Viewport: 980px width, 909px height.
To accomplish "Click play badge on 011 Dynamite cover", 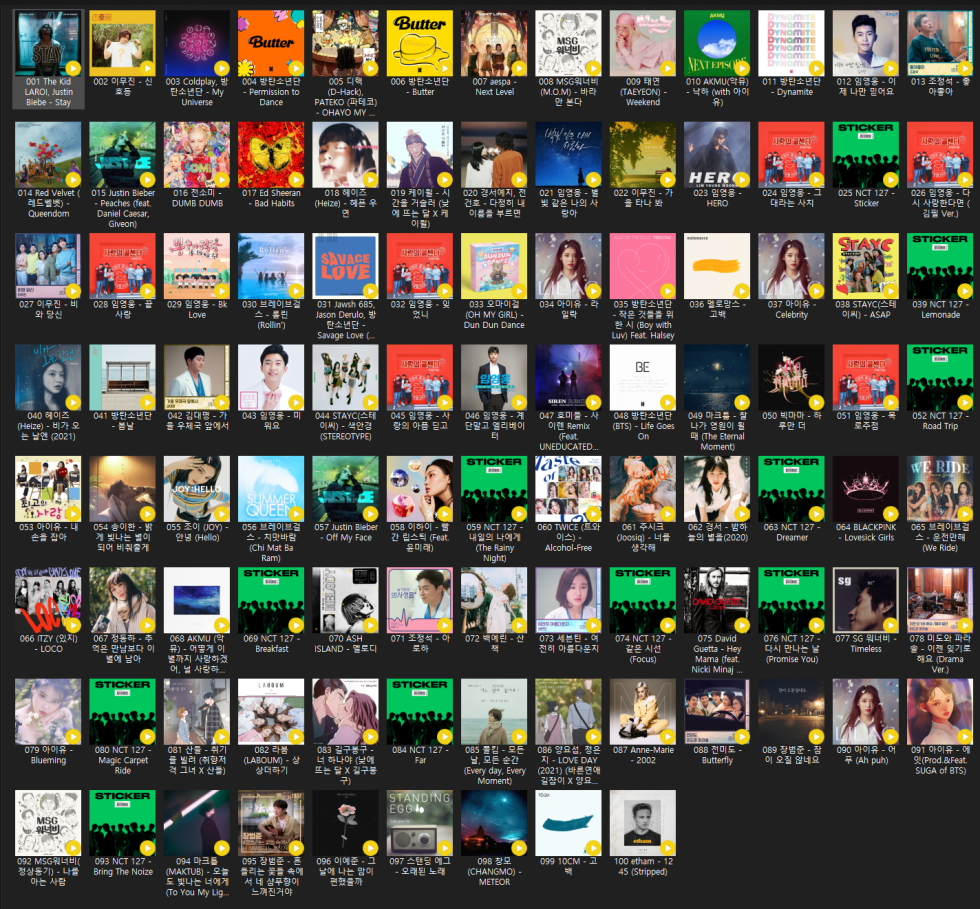I will 816,68.
